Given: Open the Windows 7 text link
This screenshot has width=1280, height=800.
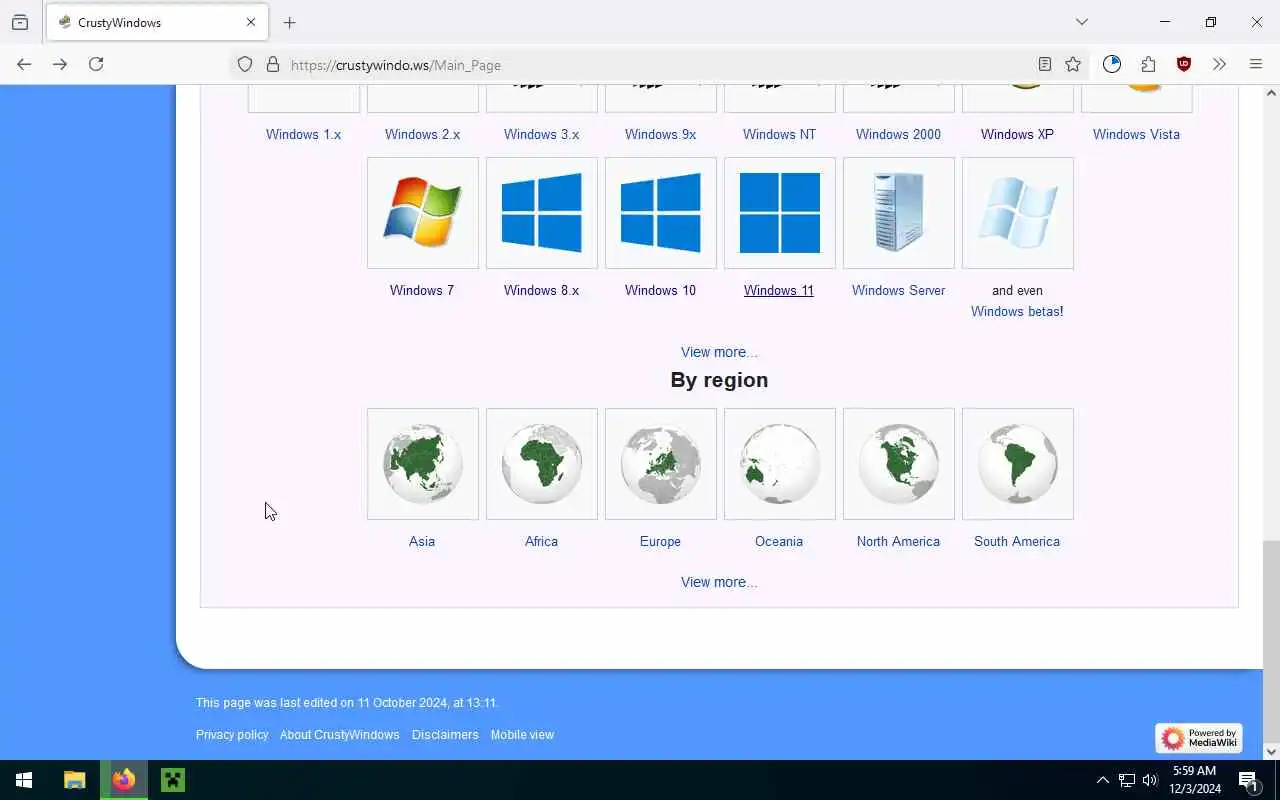Looking at the screenshot, I should [422, 290].
